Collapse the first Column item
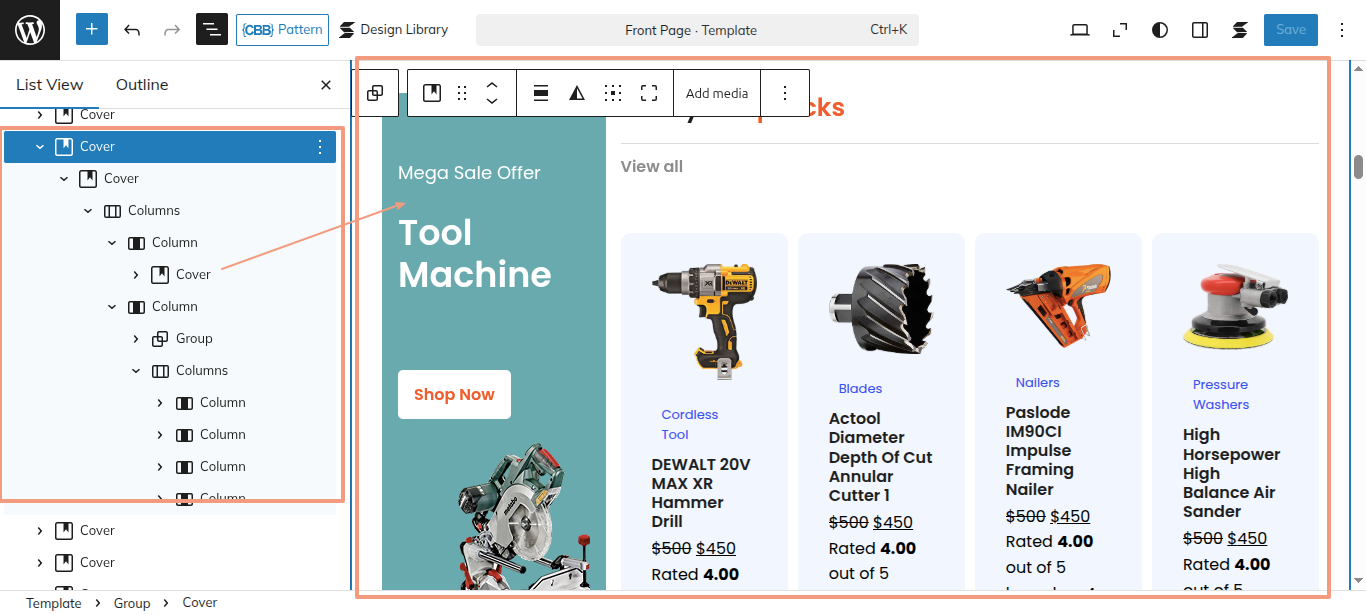The width and height of the screenshot is (1366, 615). [112, 243]
